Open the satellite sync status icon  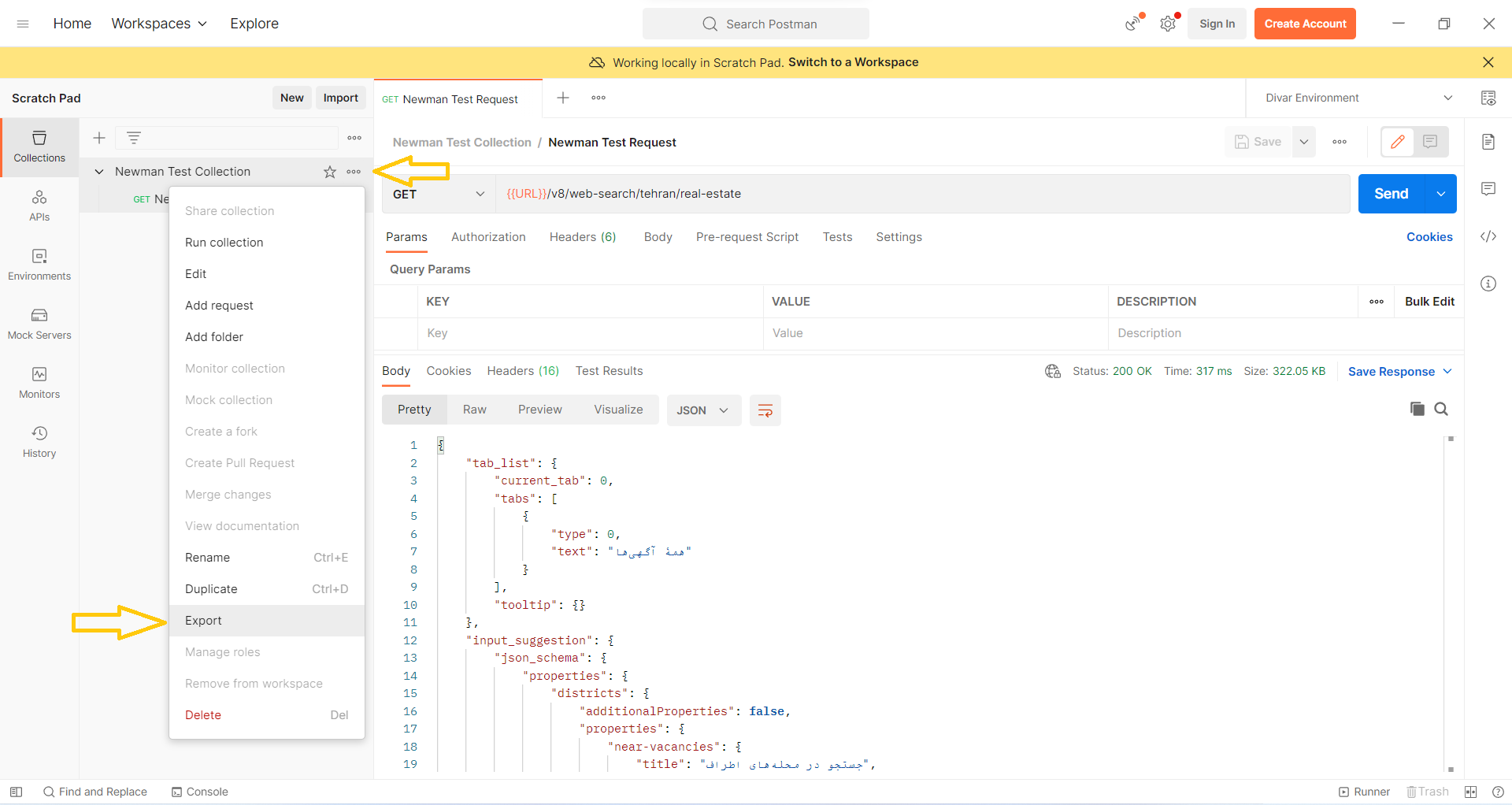[x=1132, y=24]
